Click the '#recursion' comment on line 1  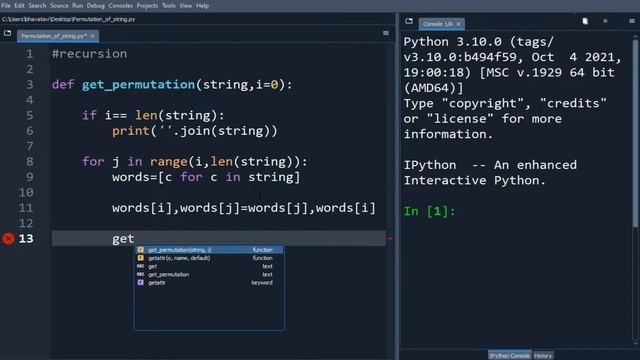[89, 54]
